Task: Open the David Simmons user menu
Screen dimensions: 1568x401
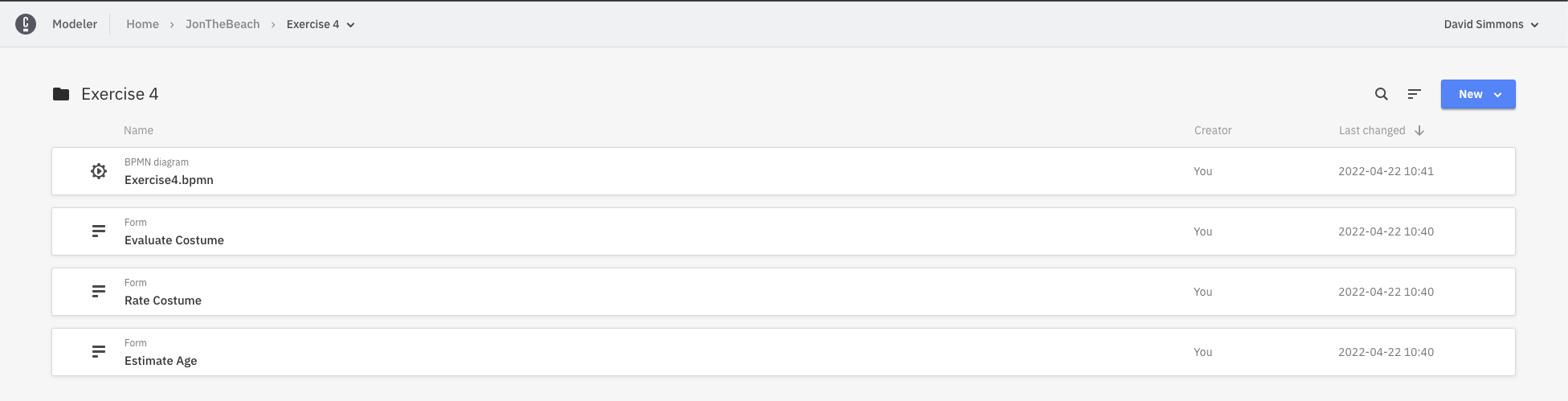Action: click(x=1491, y=24)
